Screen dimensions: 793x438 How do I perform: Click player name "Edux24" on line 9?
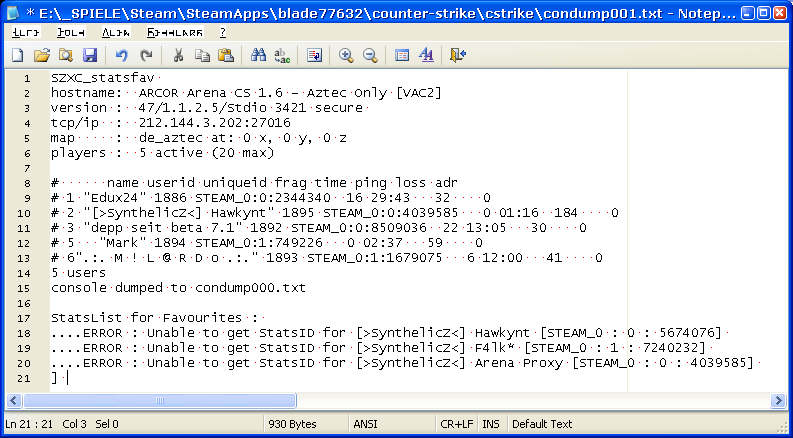[114, 198]
